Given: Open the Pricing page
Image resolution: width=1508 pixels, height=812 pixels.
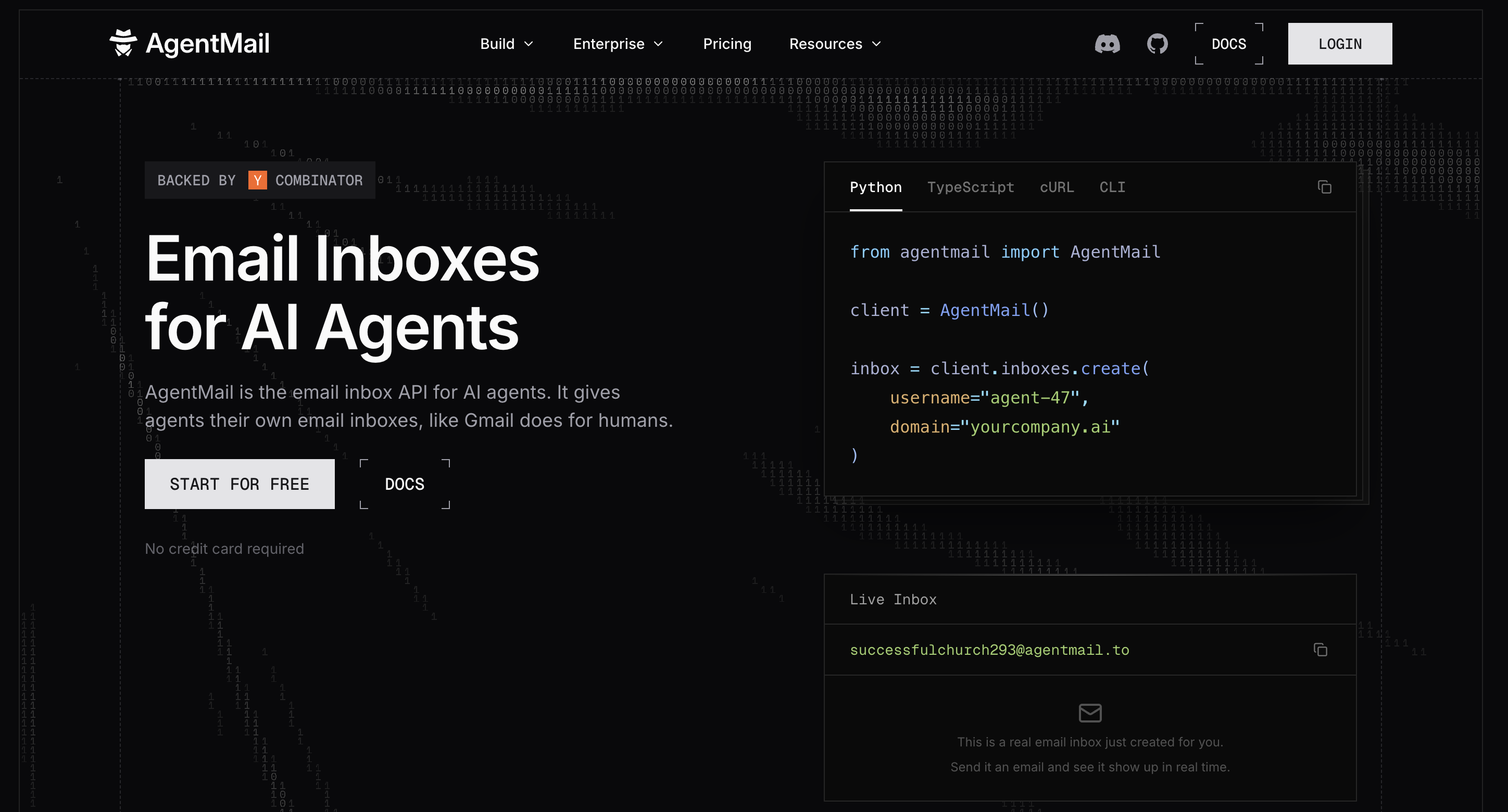Looking at the screenshot, I should coord(727,44).
